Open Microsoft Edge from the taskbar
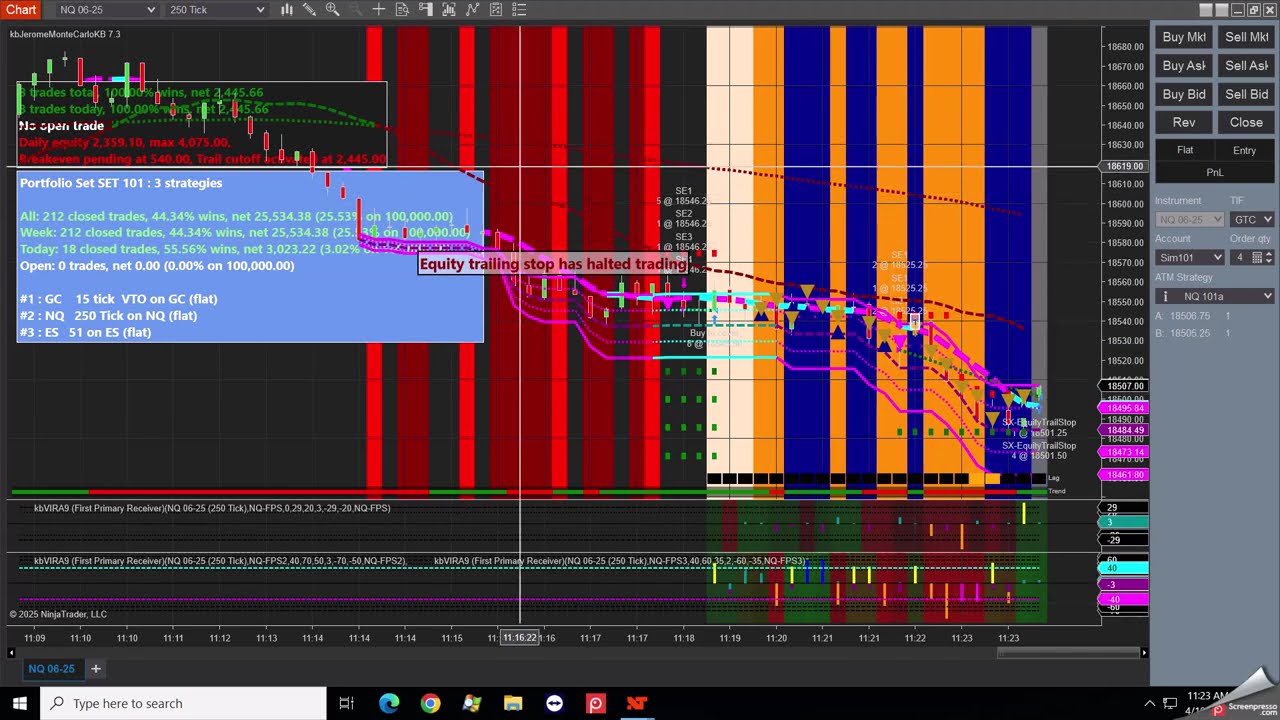The height and width of the screenshot is (720, 1280). (389, 703)
